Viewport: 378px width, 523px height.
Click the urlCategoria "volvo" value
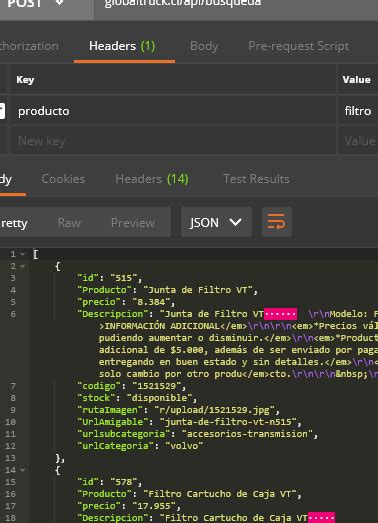click(x=184, y=446)
